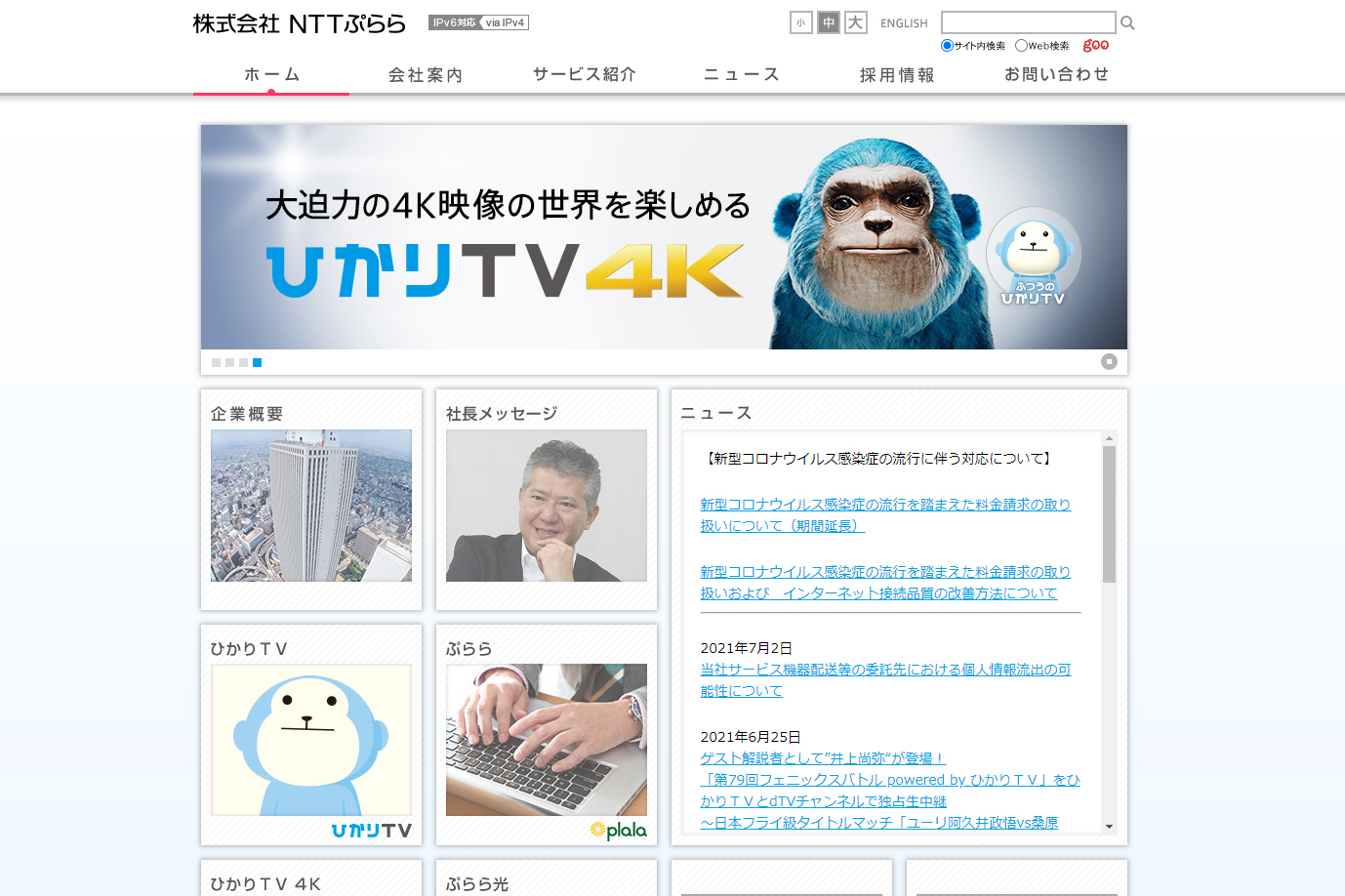The height and width of the screenshot is (896, 1345).
Task: Click news scrollbar up arrow
Action: coord(1109,439)
